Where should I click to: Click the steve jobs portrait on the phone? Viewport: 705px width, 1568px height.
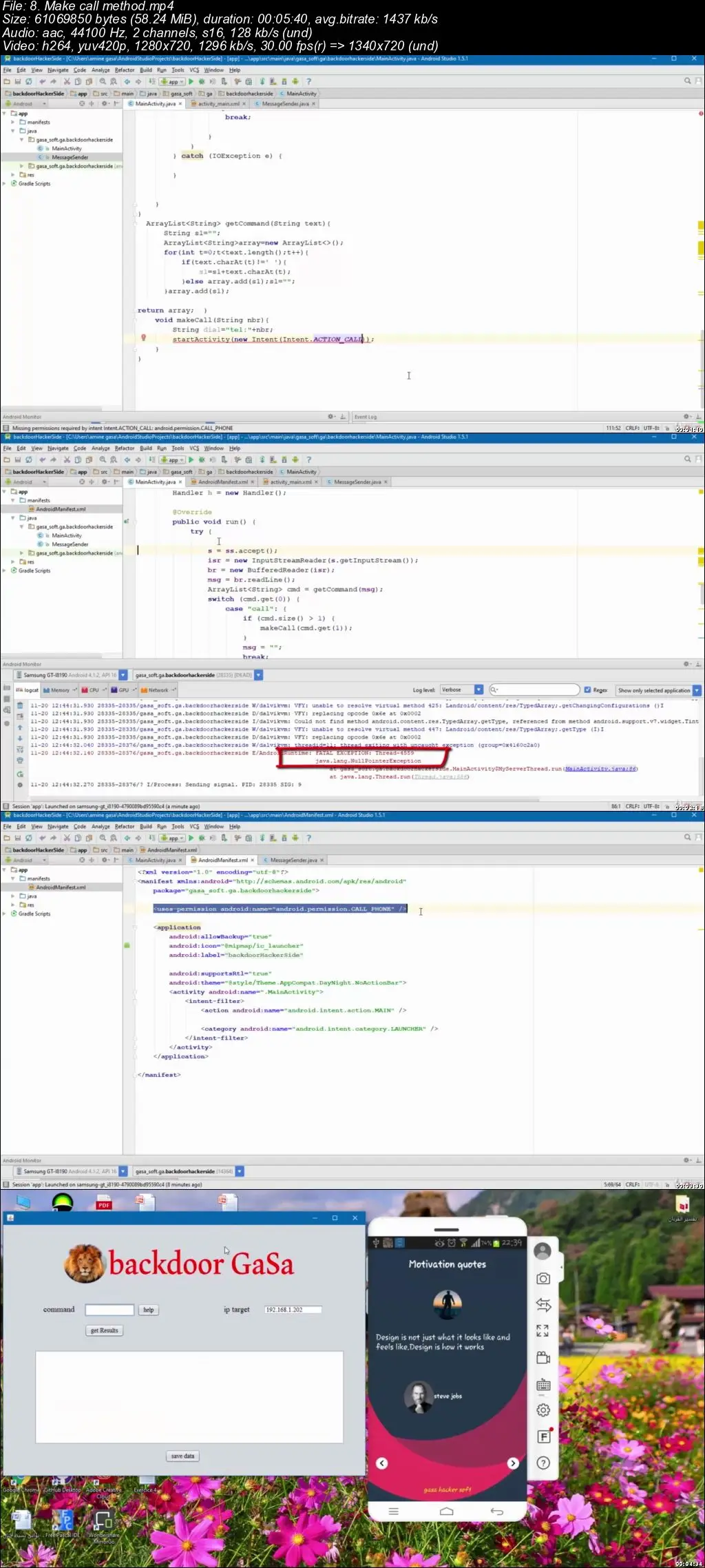418,1396
